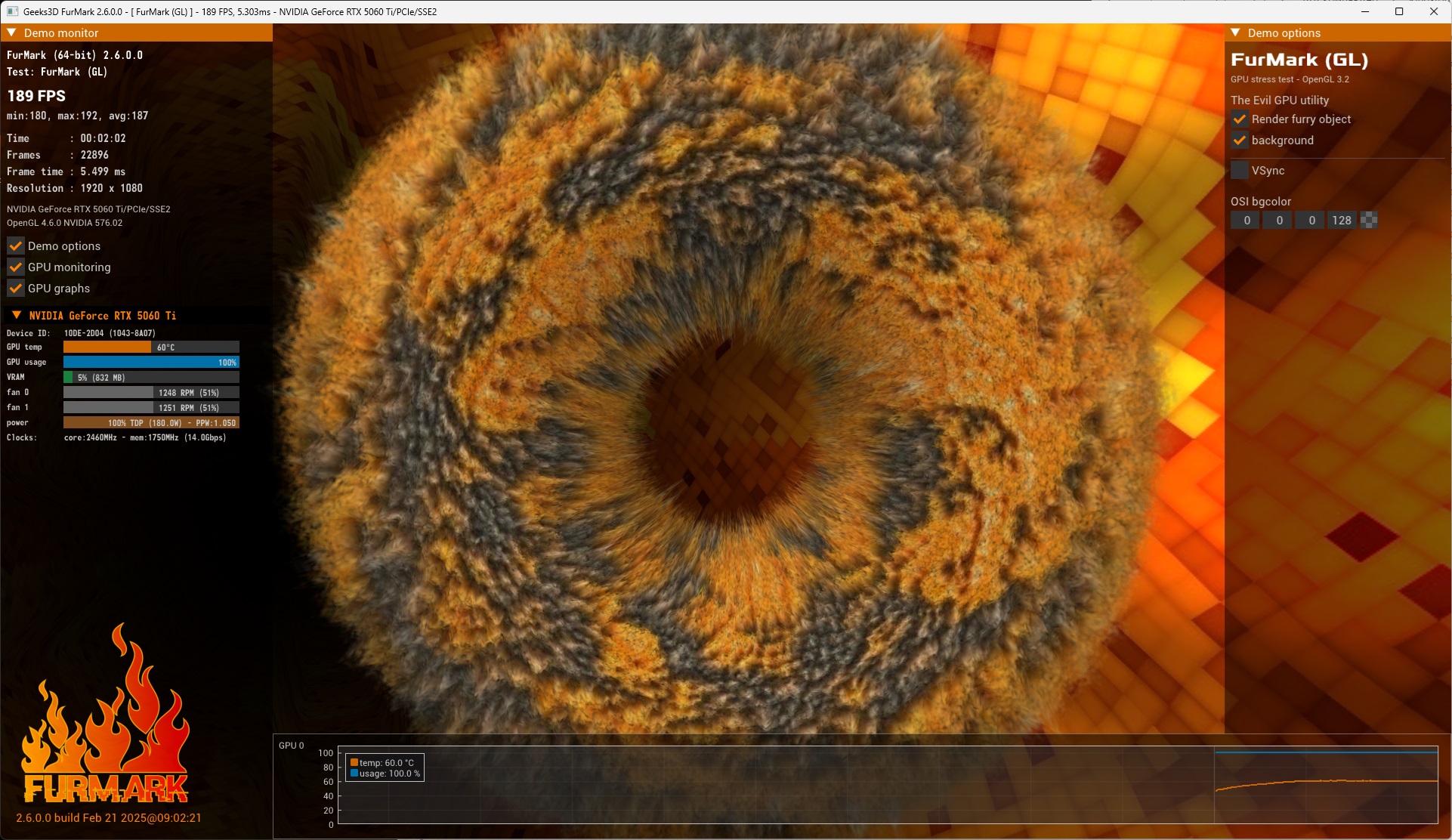This screenshot has height=840, width=1452.
Task: Close the FurMark window
Action: click(1434, 11)
